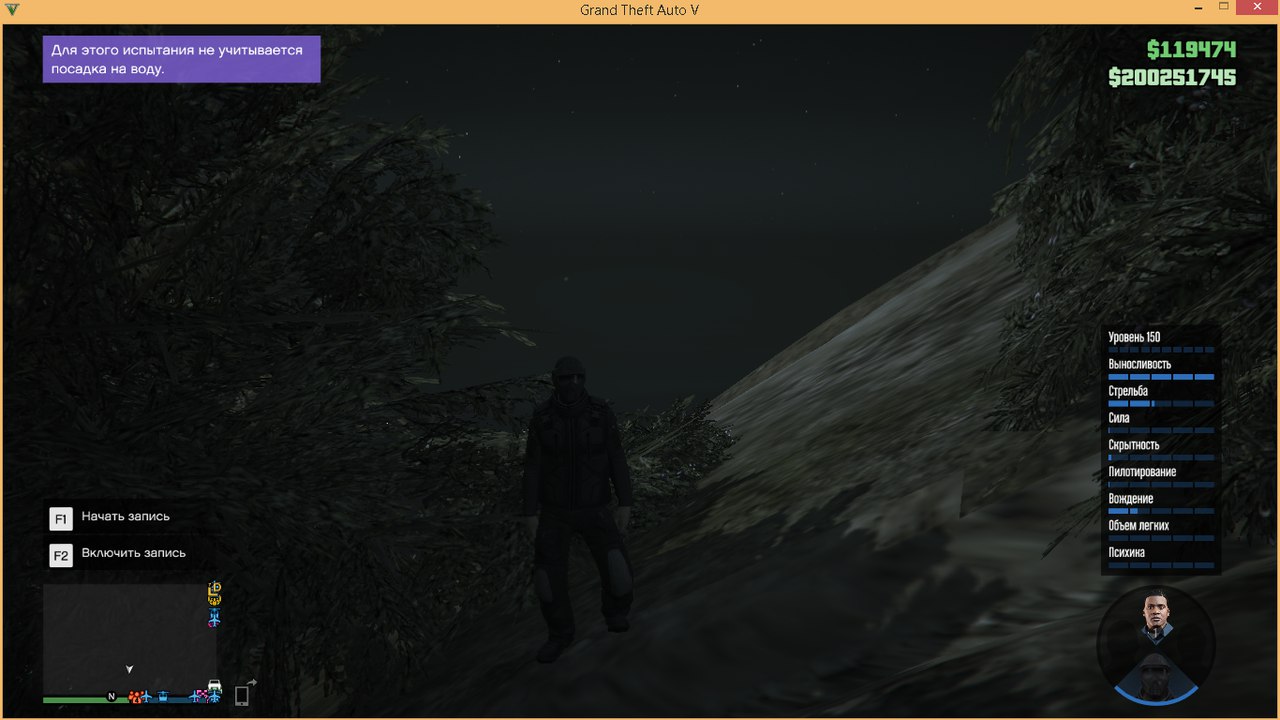This screenshot has height=720, width=1280.
Task: Minimize the Grand Theft Auto V window
Action: coord(1200,6)
